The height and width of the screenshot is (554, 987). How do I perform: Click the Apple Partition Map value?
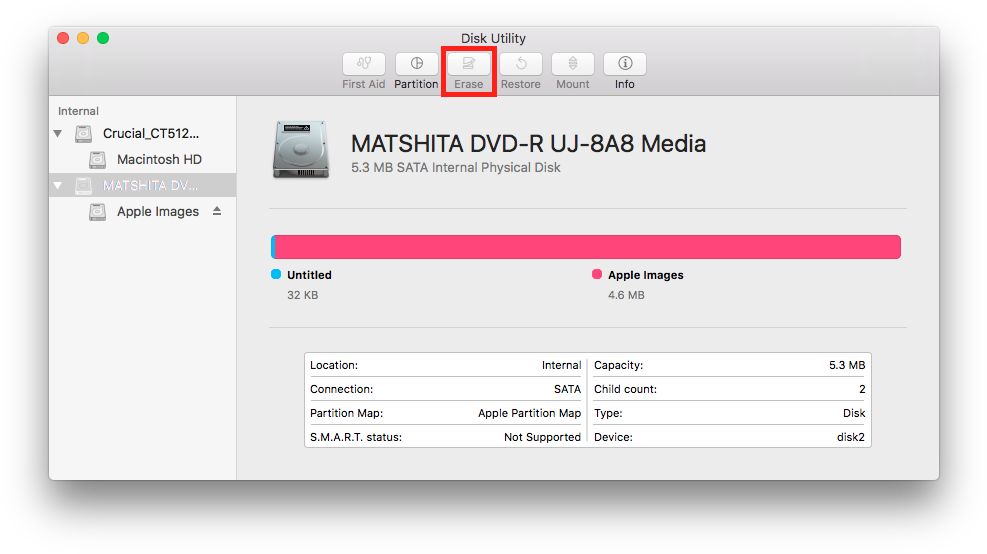(x=529, y=413)
